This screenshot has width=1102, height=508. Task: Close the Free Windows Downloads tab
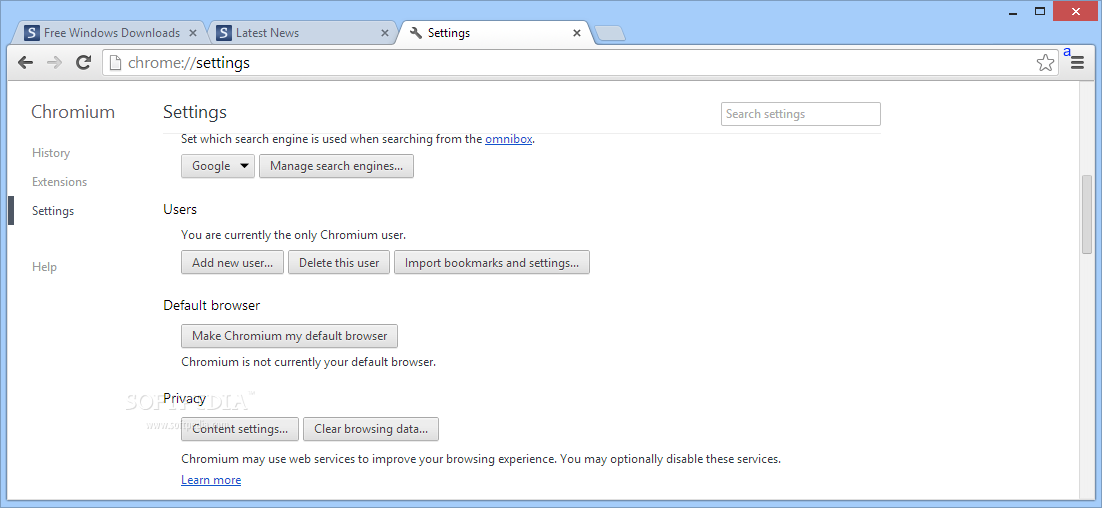[x=193, y=33]
